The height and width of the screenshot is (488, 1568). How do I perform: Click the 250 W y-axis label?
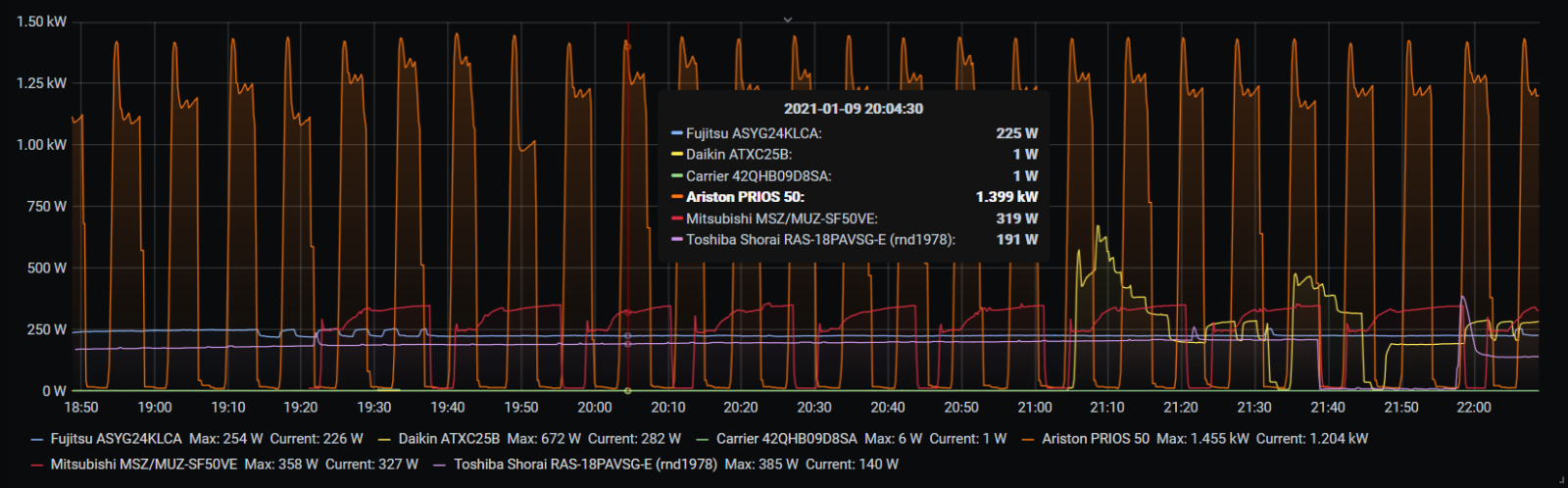point(47,329)
